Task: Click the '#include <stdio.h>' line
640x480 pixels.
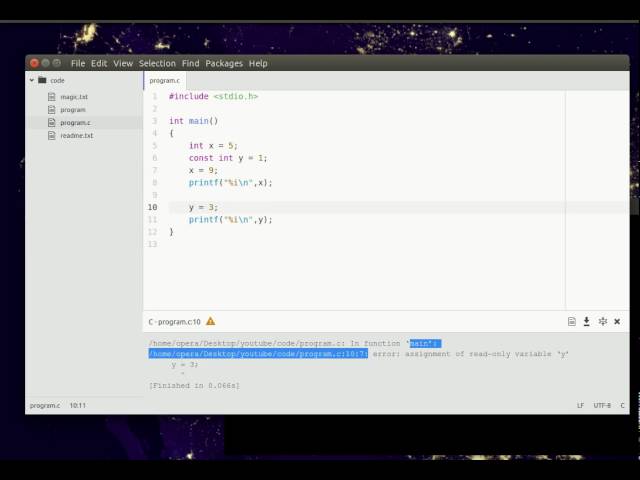Action: (213, 96)
